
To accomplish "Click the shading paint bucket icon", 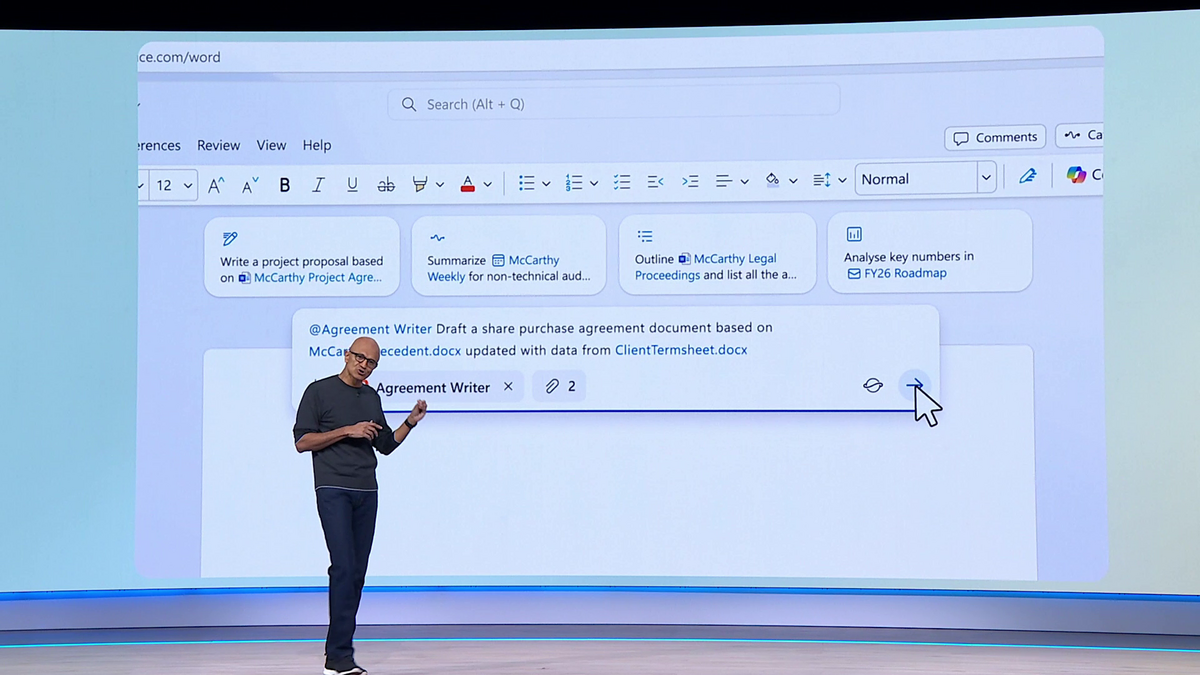I will [772, 180].
